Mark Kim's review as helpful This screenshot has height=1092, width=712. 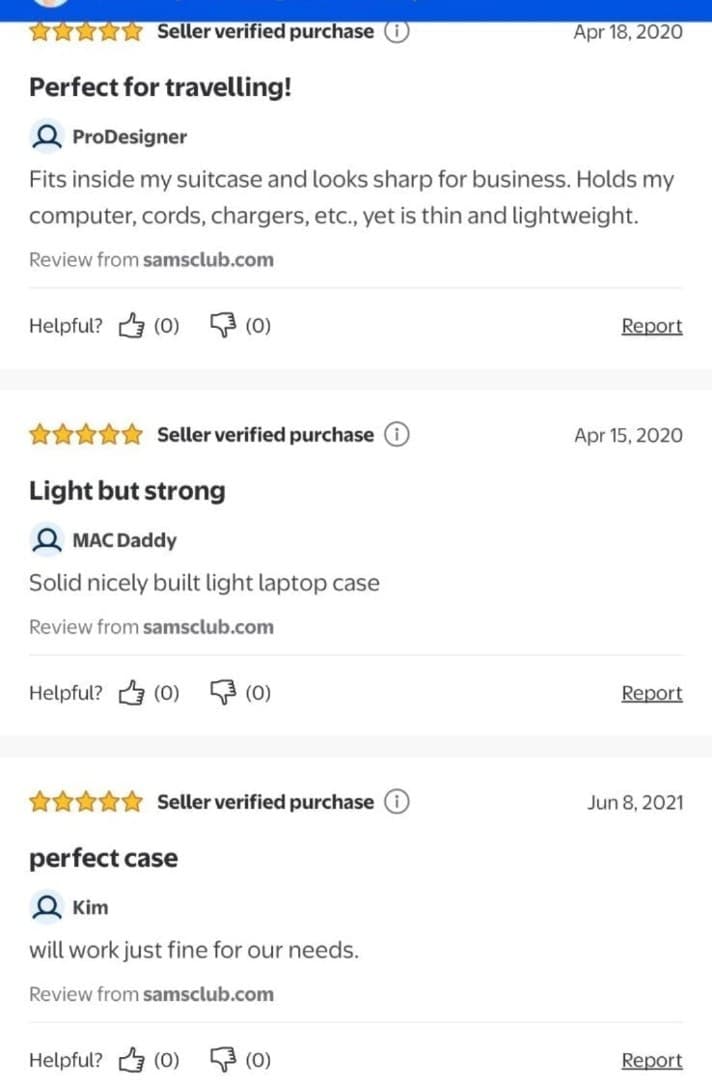pos(132,1059)
